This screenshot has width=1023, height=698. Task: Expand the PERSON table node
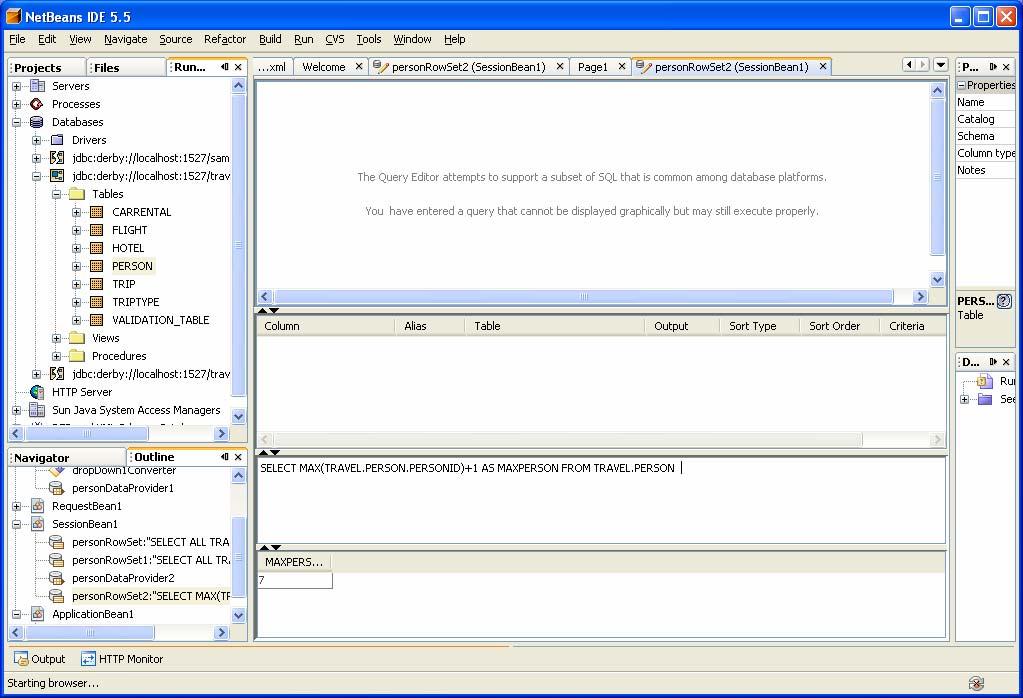click(76, 266)
